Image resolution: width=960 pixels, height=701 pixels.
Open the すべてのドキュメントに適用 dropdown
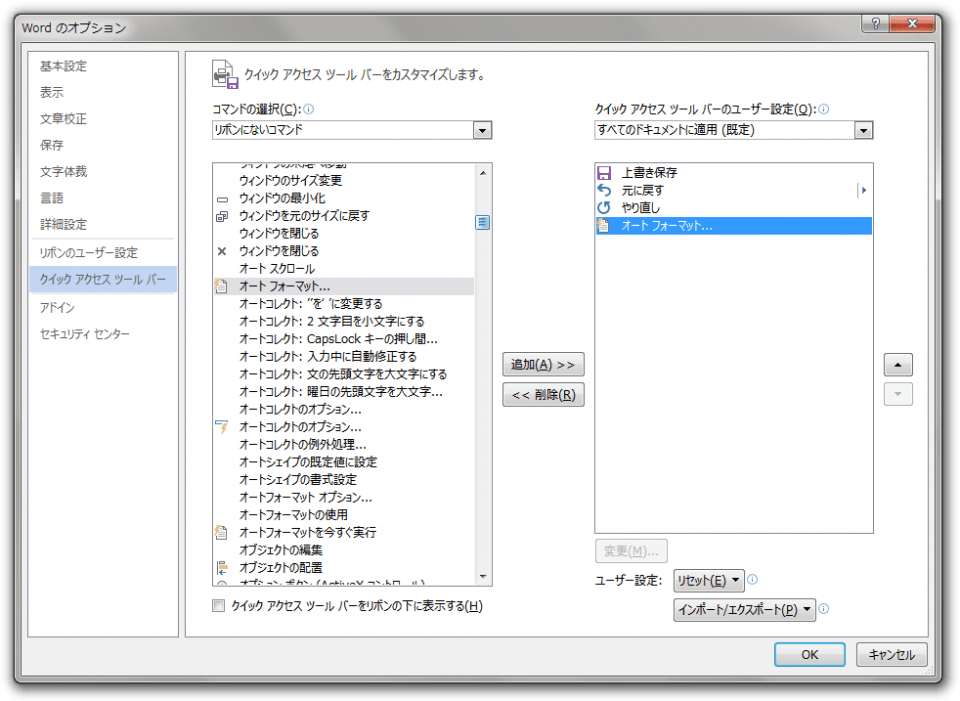click(x=863, y=130)
